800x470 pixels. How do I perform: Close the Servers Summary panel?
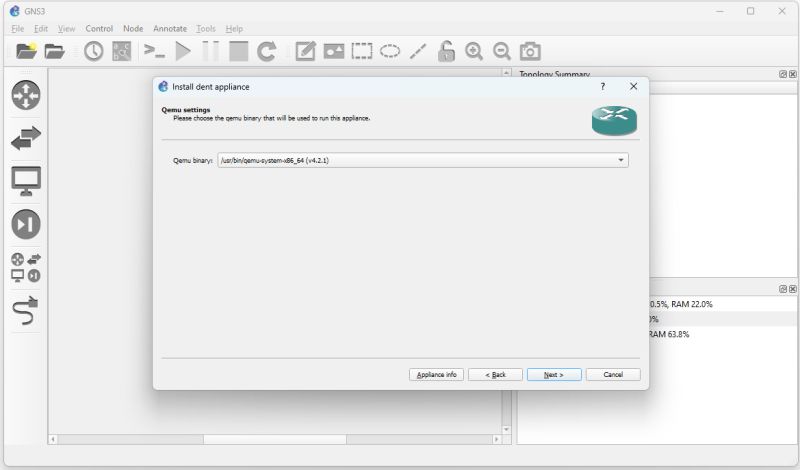click(x=792, y=289)
